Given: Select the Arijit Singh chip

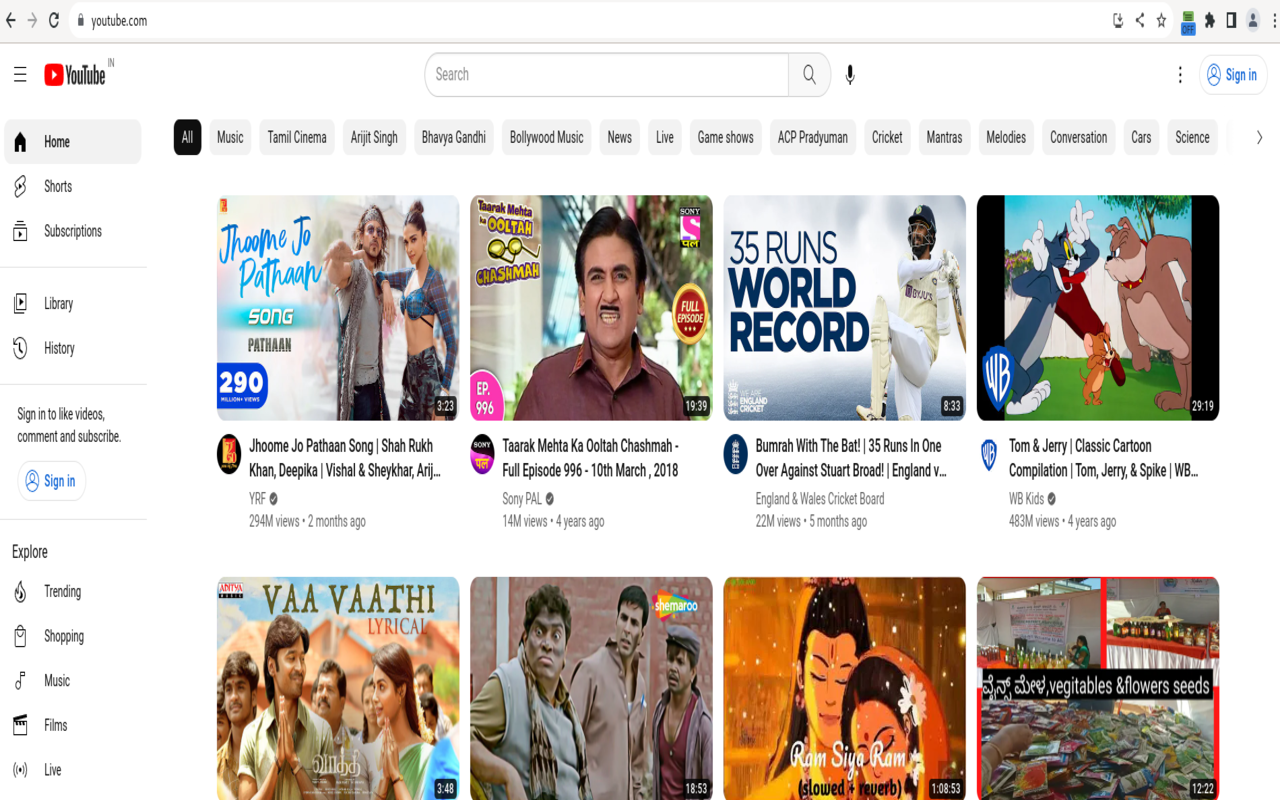Looking at the screenshot, I should coord(374,138).
